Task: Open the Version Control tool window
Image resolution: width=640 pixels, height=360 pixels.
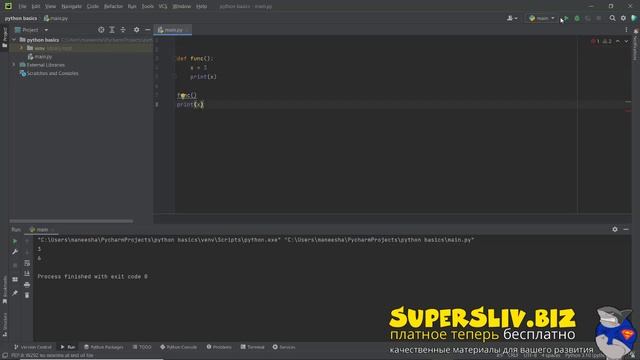Action: tap(33, 347)
